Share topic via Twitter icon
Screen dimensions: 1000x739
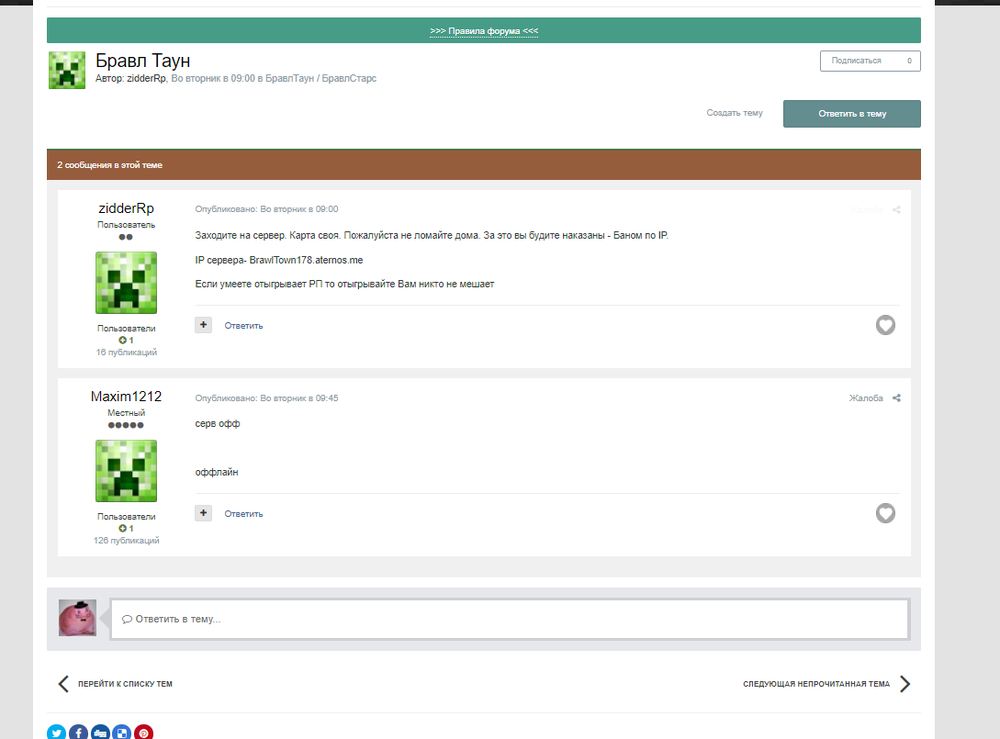tap(56, 733)
